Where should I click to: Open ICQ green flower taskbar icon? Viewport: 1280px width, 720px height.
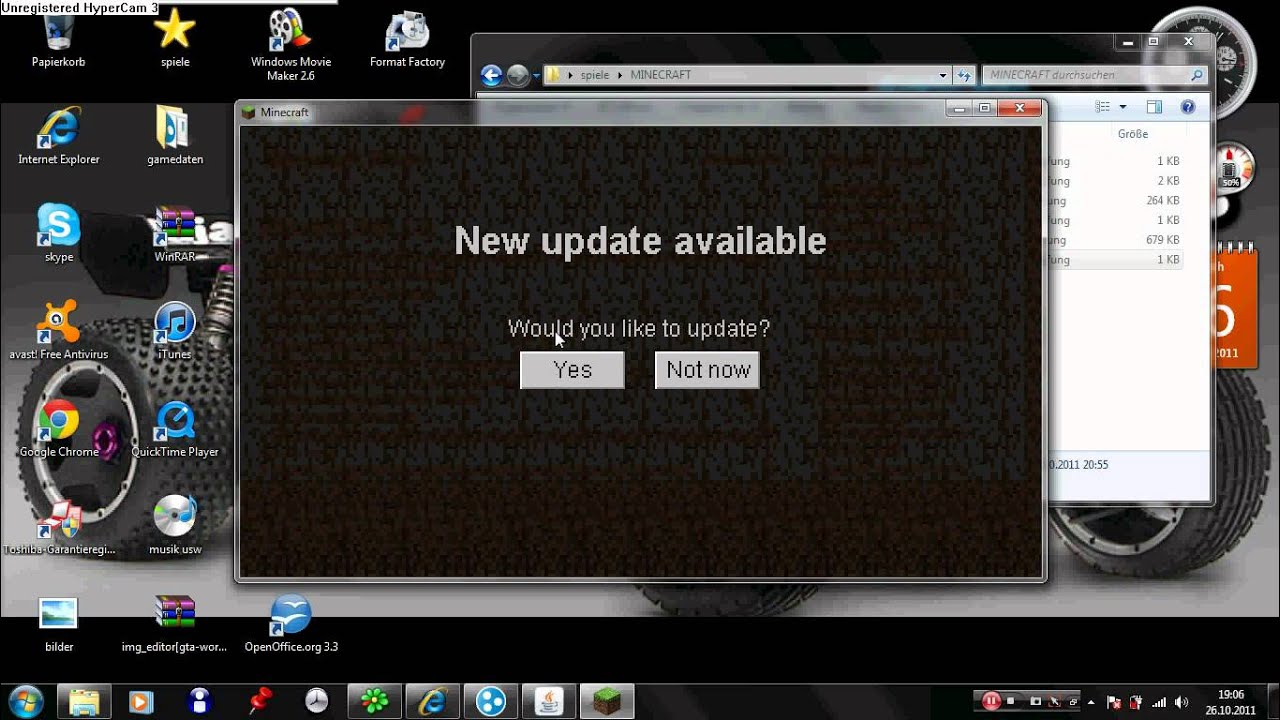375,700
